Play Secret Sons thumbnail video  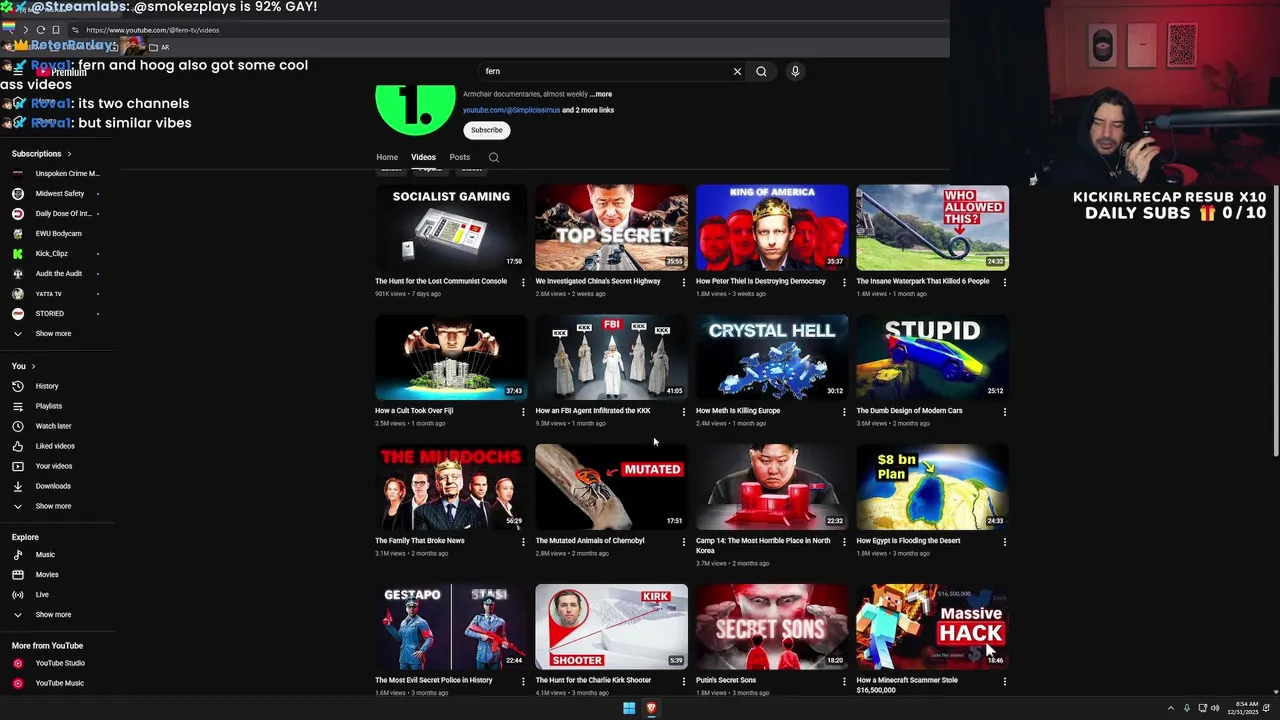click(x=772, y=627)
